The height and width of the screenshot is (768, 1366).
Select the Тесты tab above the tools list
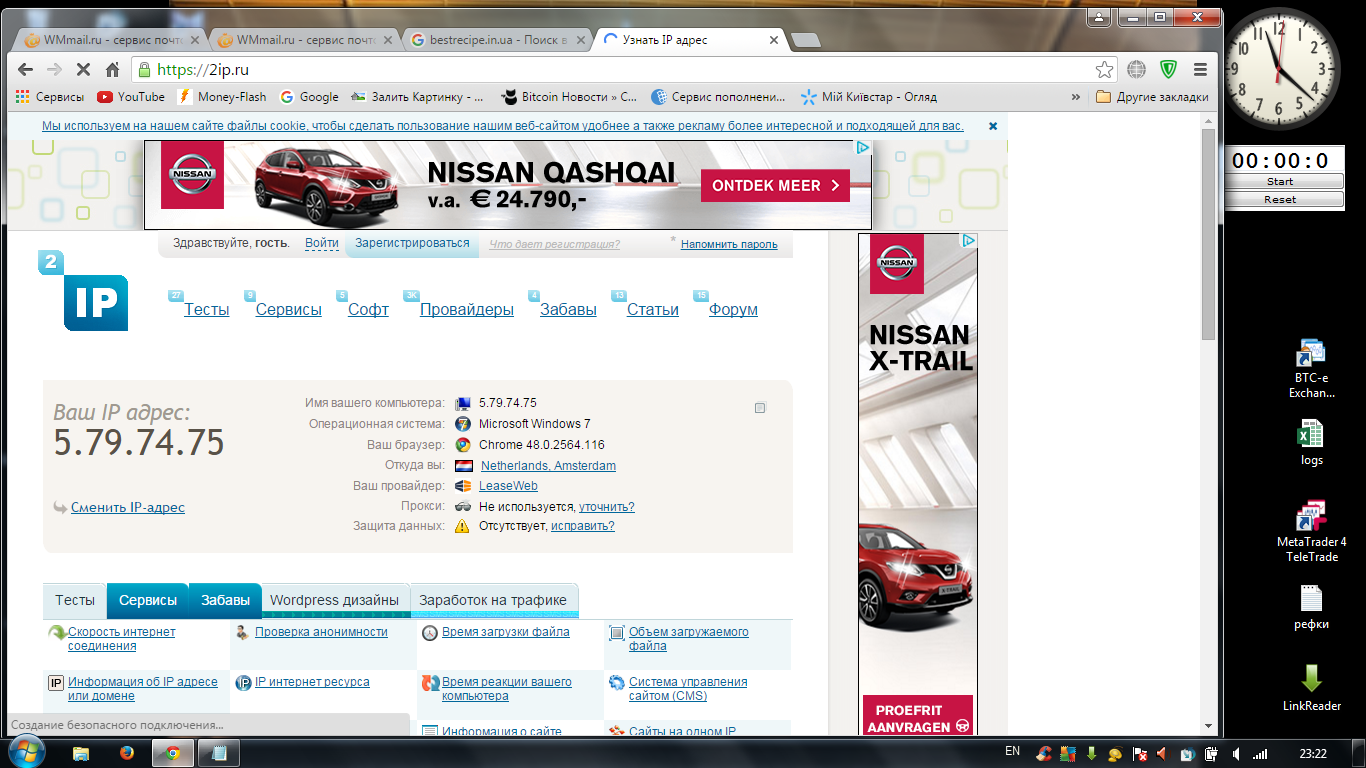(75, 600)
